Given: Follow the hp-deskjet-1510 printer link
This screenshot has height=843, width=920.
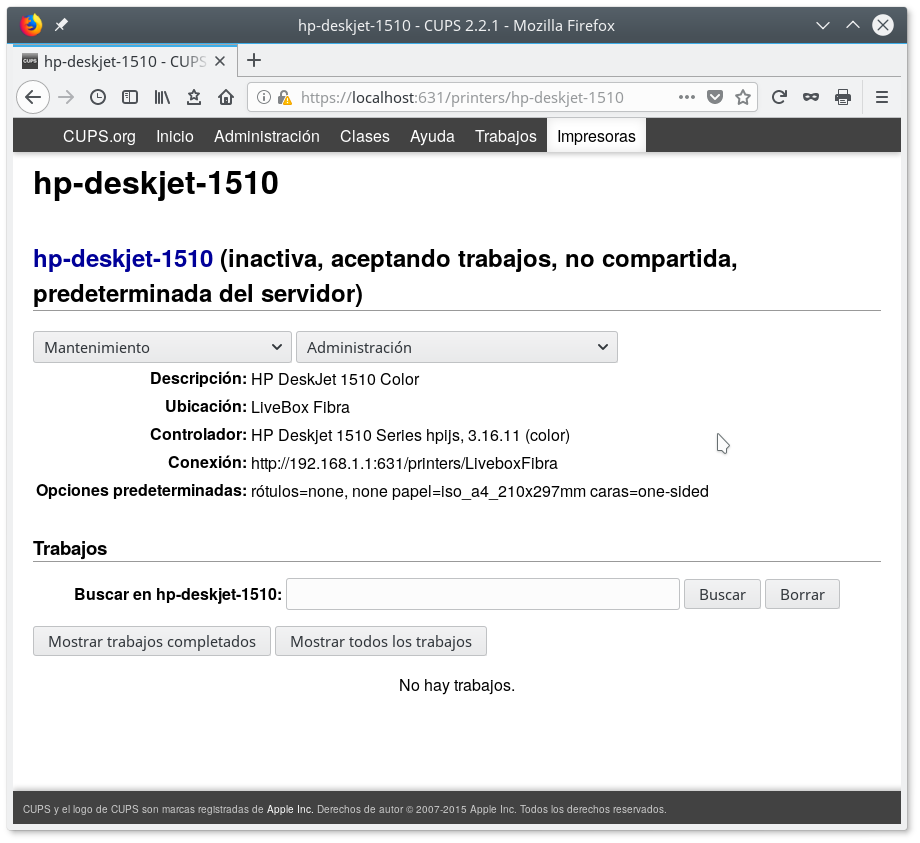Looking at the screenshot, I should (123, 259).
